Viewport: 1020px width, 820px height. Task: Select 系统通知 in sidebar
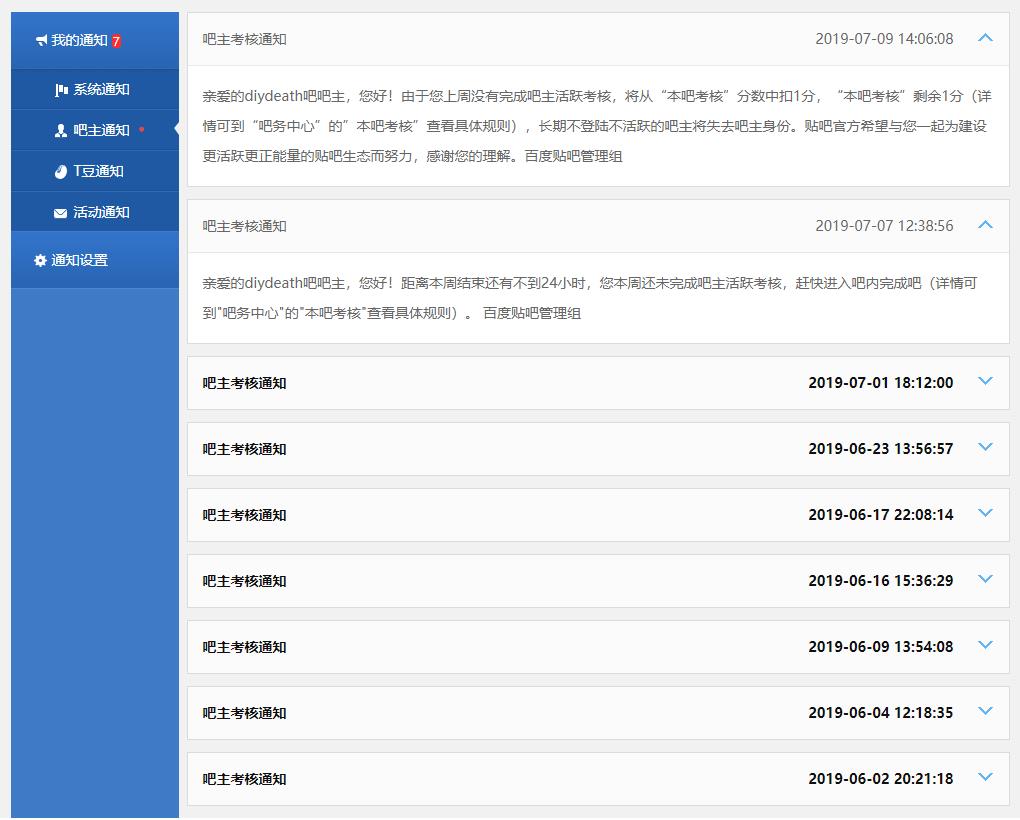(95, 90)
